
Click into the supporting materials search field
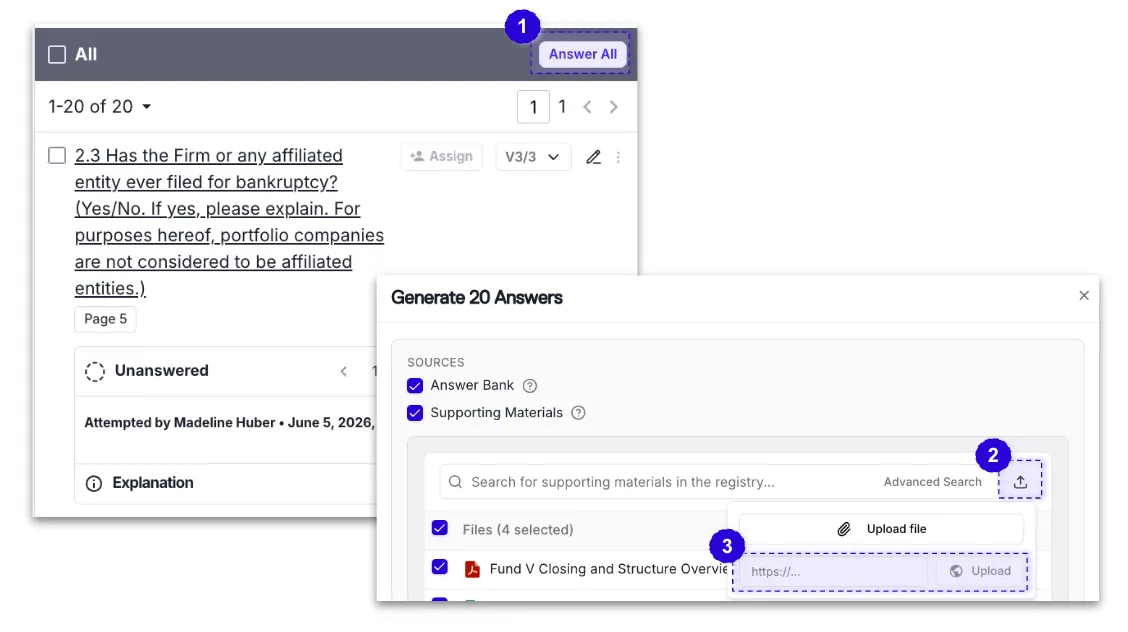pos(658,482)
